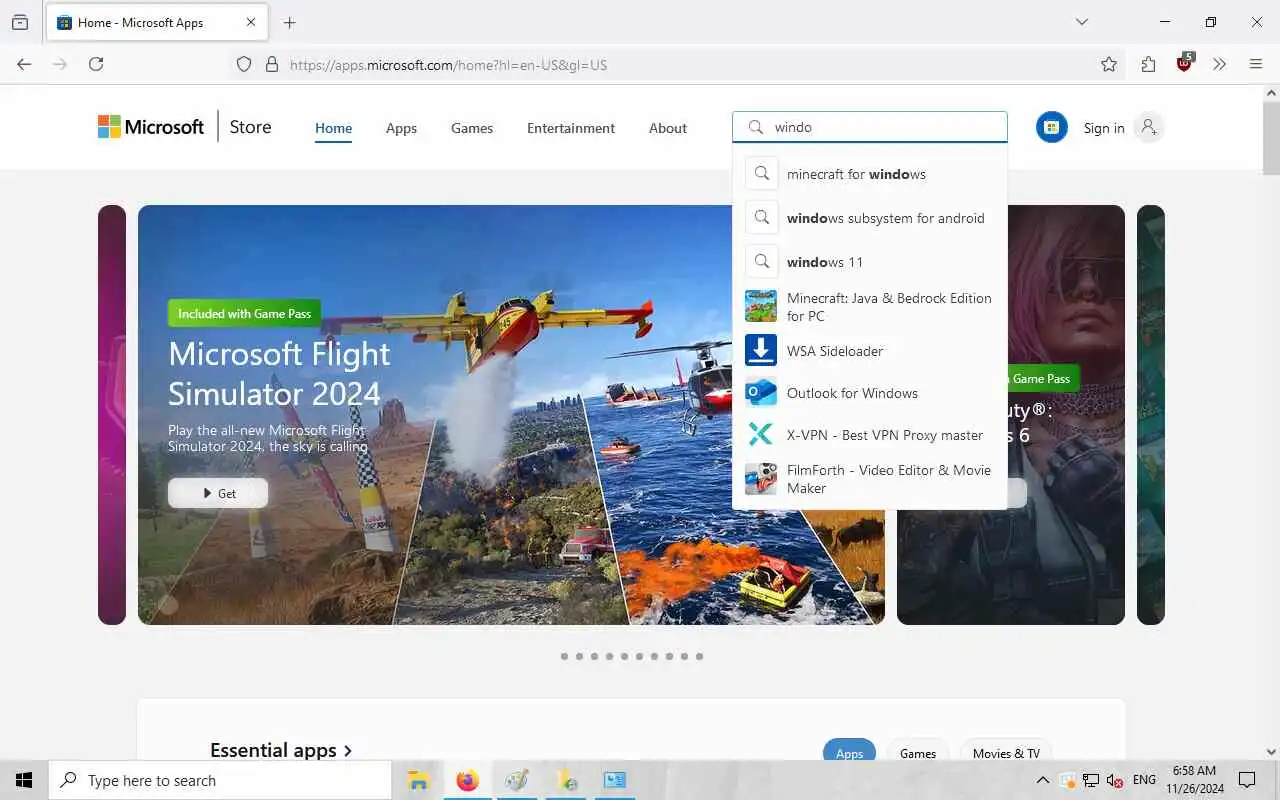Click the page vertical scrollbar thumb
The width and height of the screenshot is (1280, 800).
click(1271, 137)
